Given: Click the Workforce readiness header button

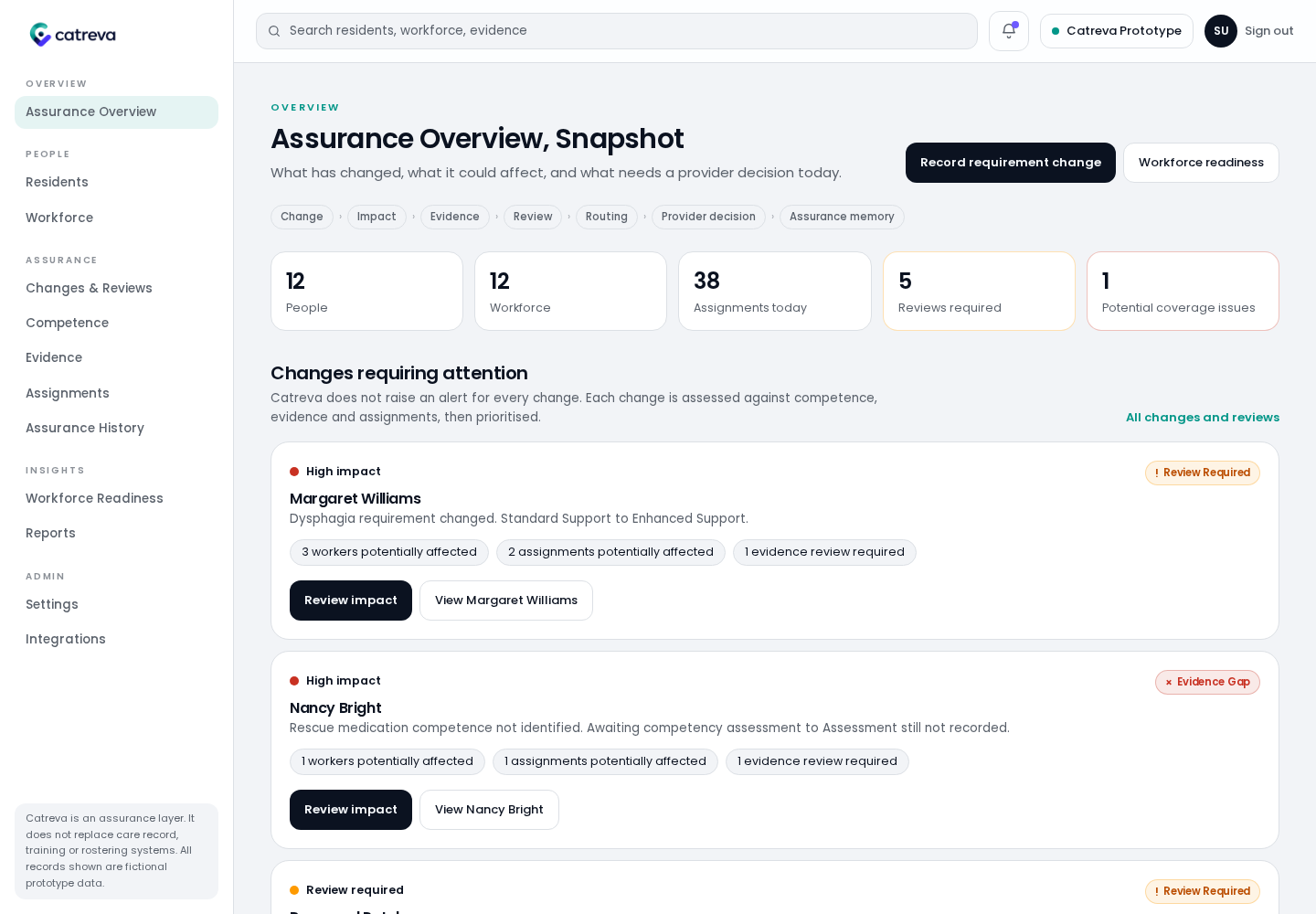Looking at the screenshot, I should click(1201, 163).
